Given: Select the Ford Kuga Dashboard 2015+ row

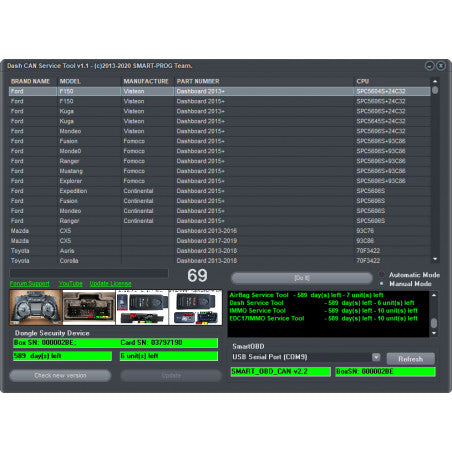Looking at the screenshot, I should (220, 121).
